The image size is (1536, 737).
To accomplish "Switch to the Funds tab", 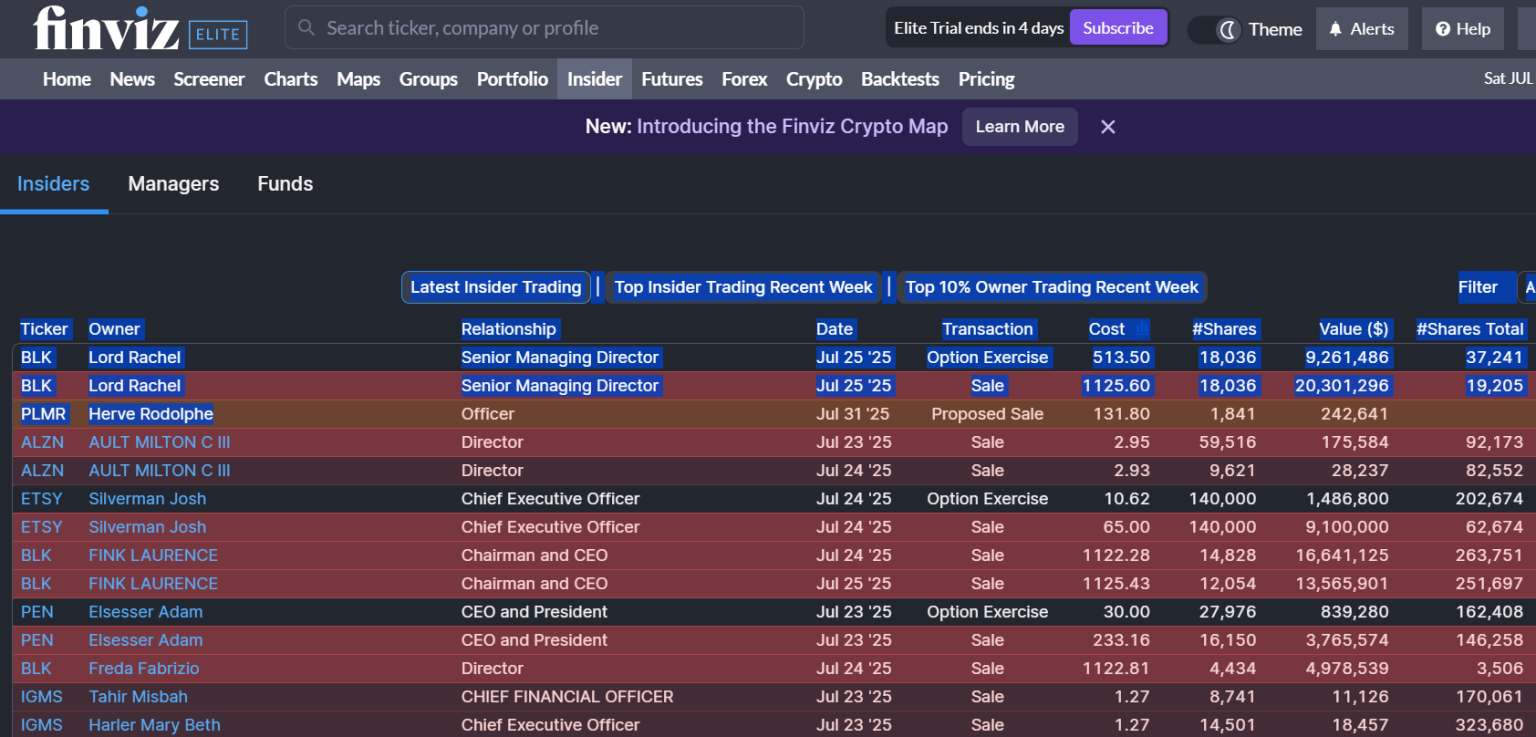I will coord(285,184).
